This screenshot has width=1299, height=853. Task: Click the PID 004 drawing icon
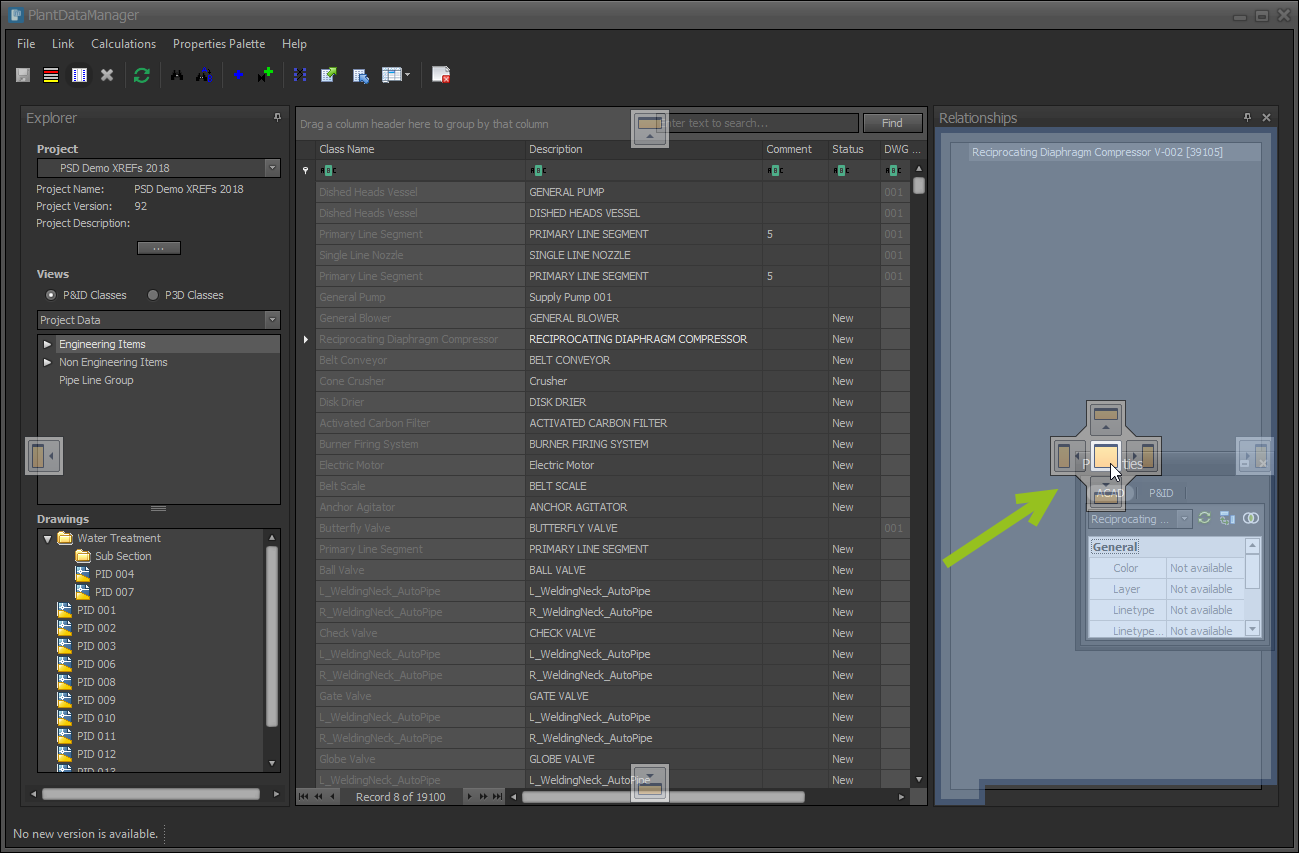tap(83, 574)
